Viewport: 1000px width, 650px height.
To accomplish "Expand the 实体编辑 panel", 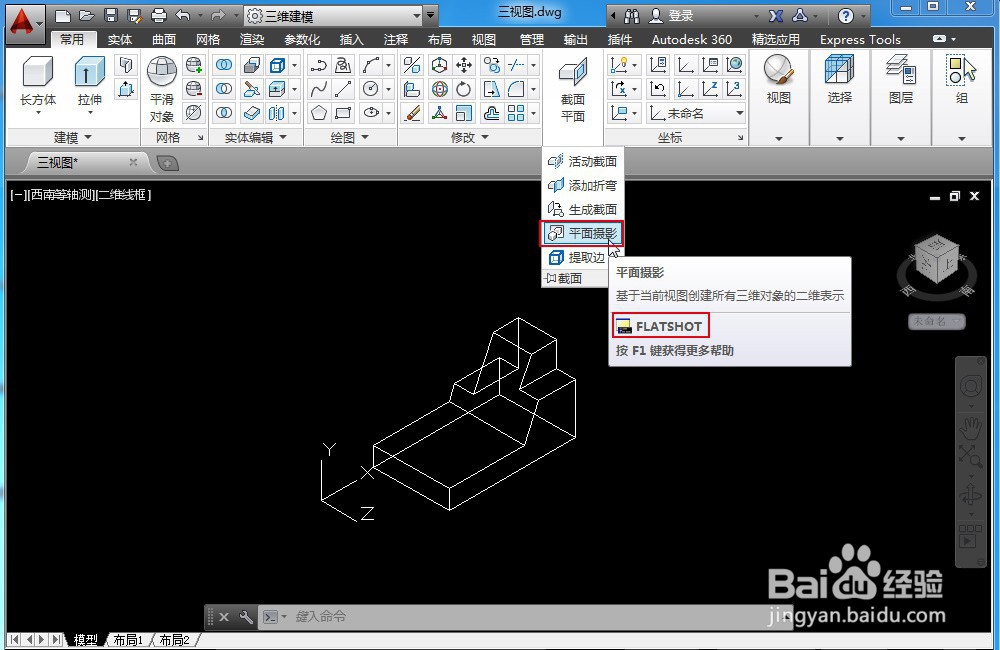I will pyautogui.click(x=255, y=137).
